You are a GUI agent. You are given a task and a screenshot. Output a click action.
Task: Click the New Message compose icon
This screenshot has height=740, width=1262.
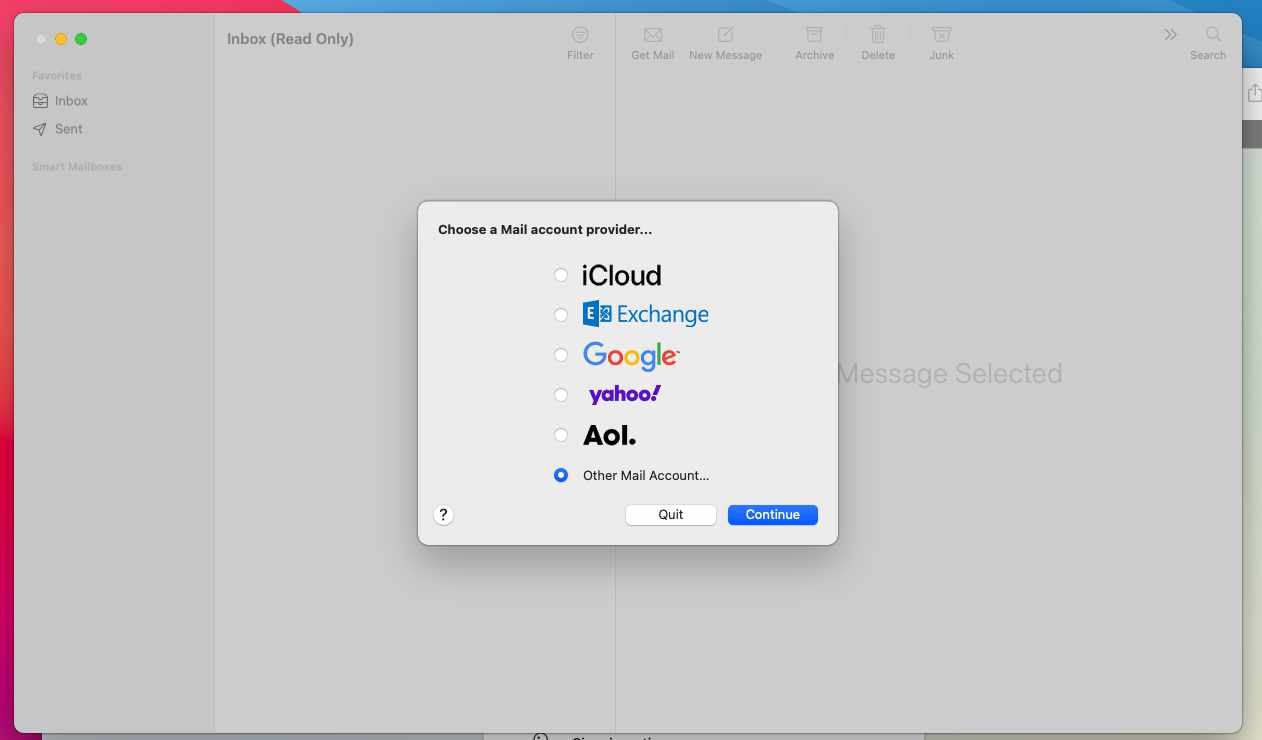click(x=725, y=35)
